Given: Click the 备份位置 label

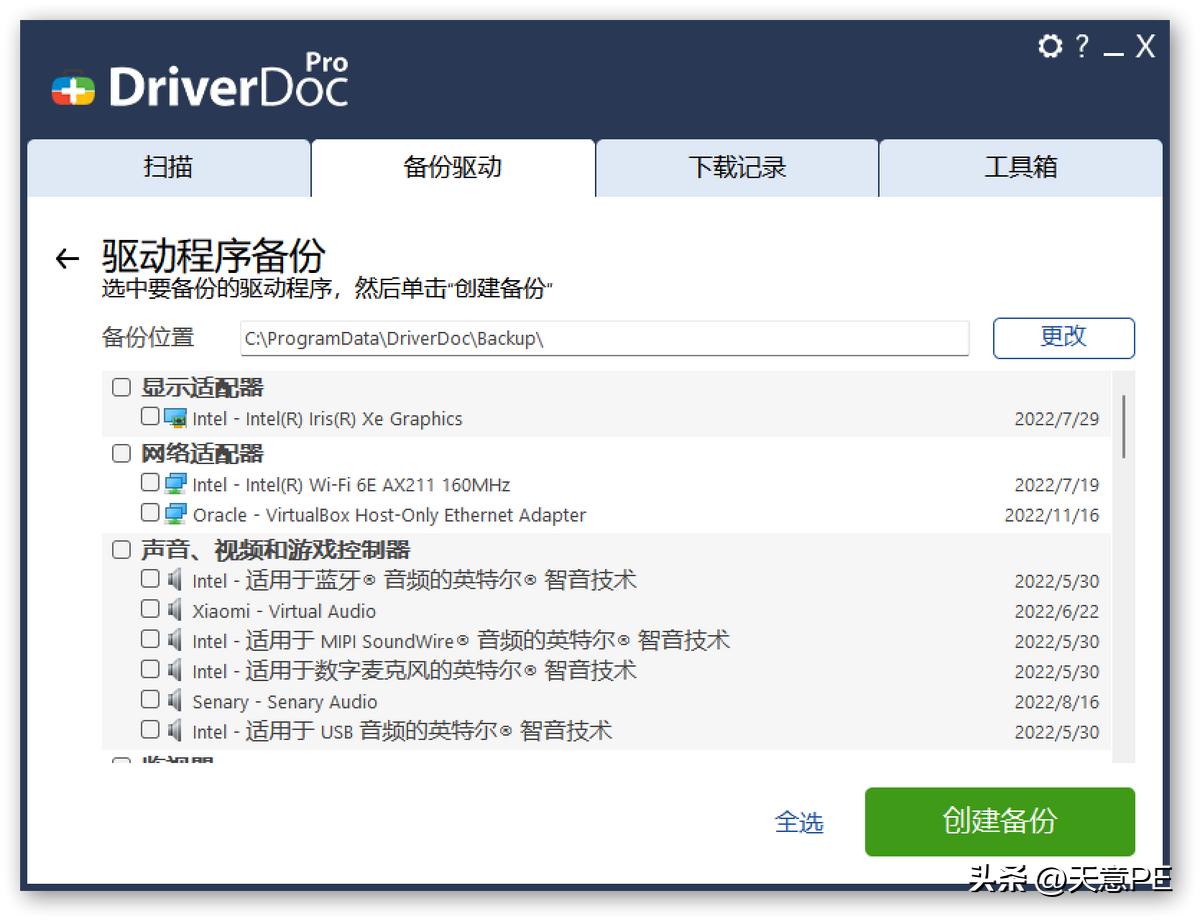Looking at the screenshot, I should 148,337.
